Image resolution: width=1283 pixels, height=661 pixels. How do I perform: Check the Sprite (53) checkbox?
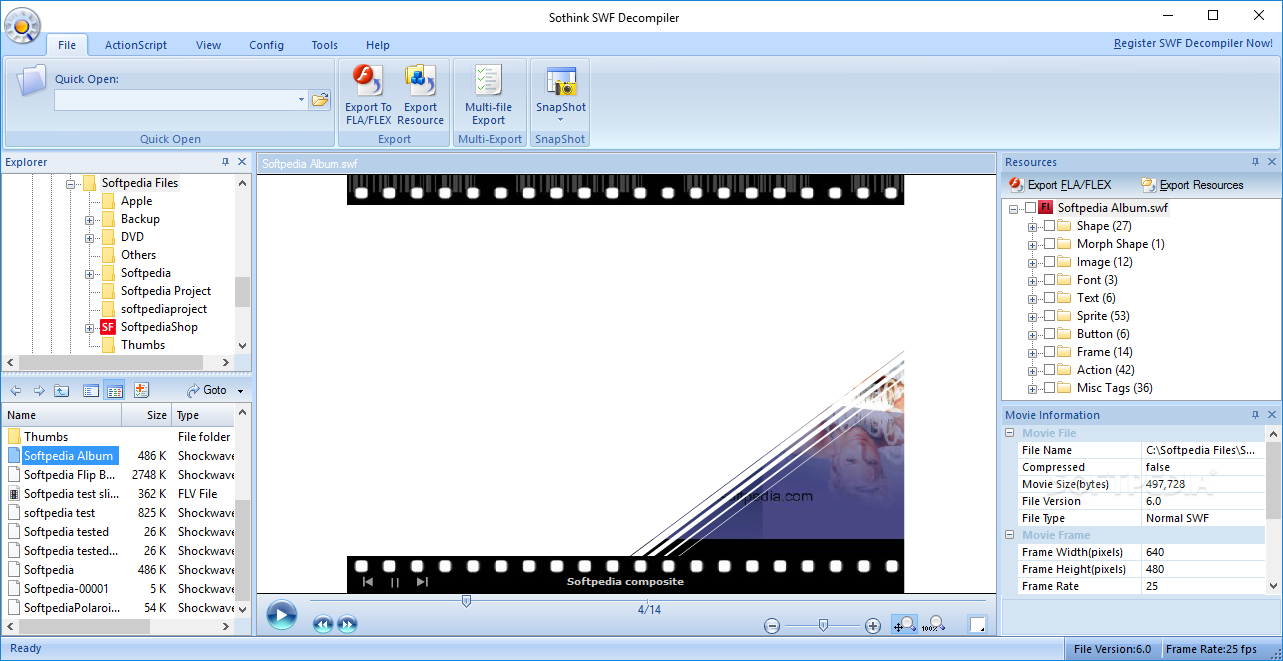pyautogui.click(x=1049, y=316)
